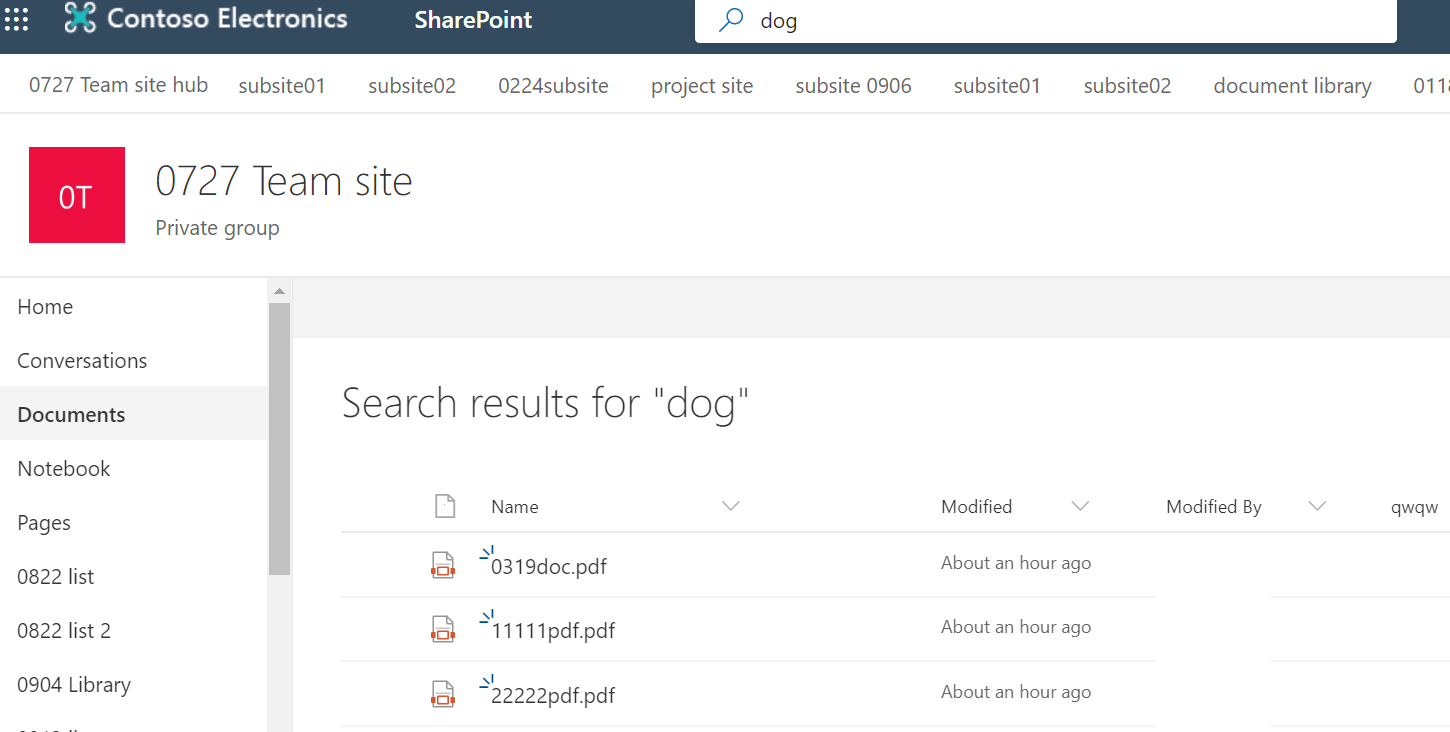This screenshot has width=1450, height=732.
Task: Expand the Modified By column menu
Action: (1317, 507)
